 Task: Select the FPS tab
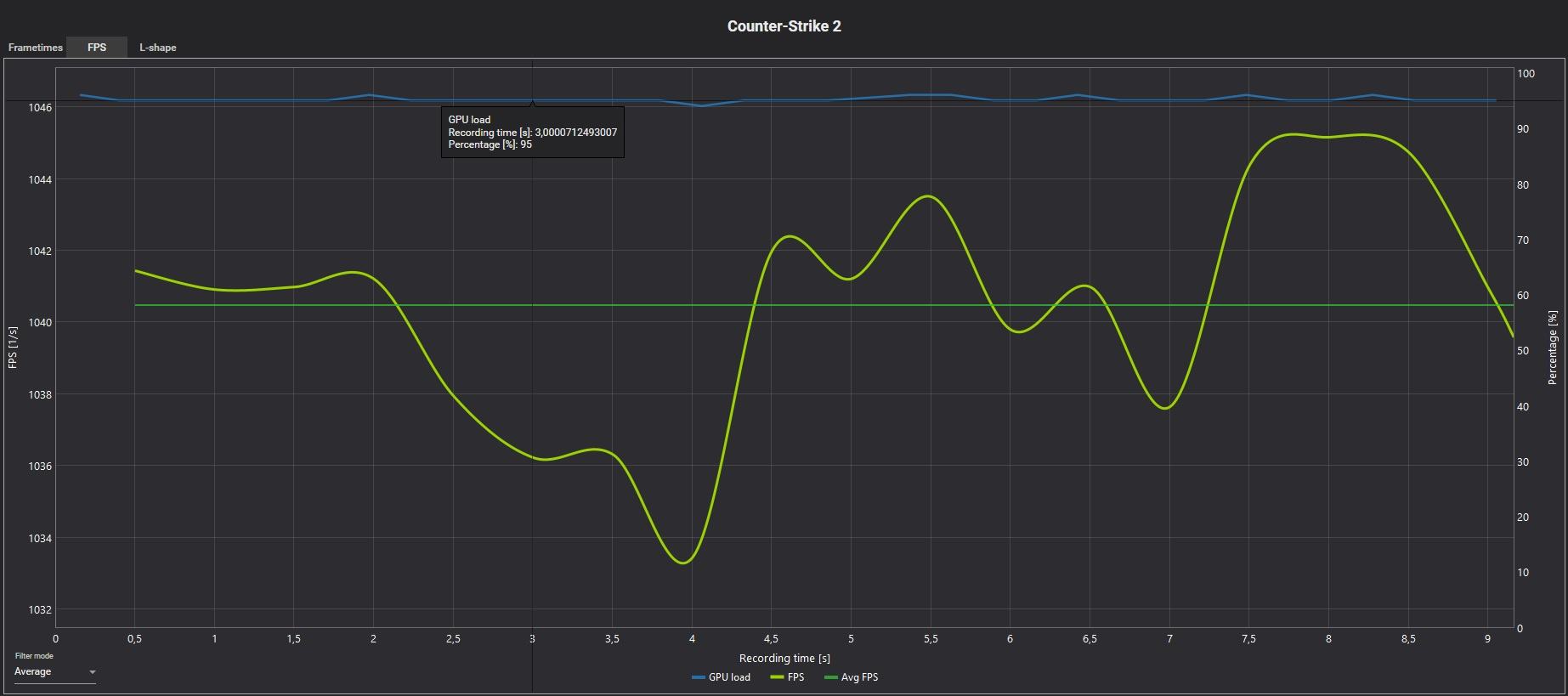click(x=97, y=48)
